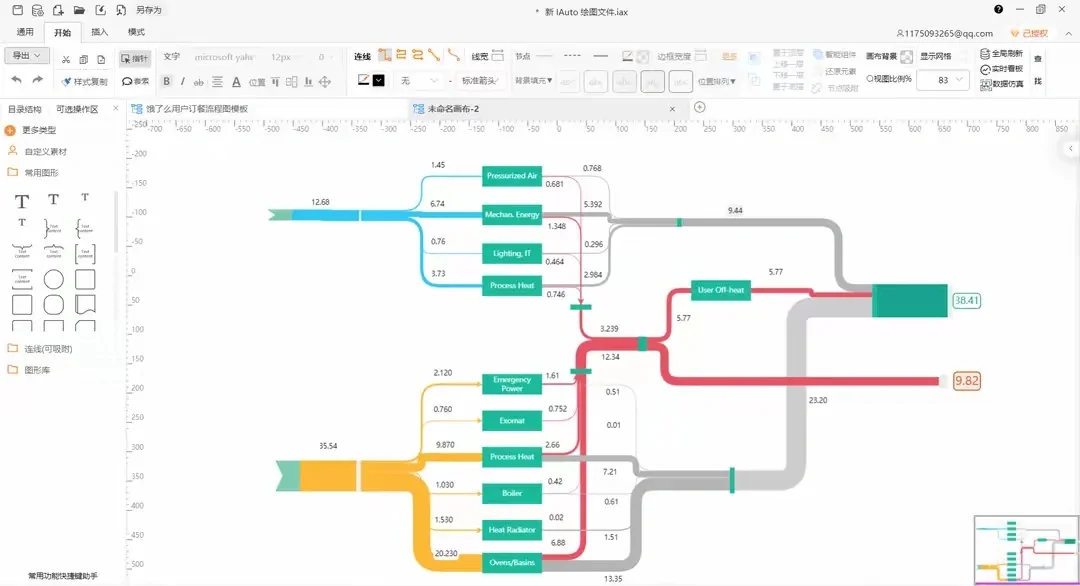This screenshot has width=1080, height=586.
Task: Switch to the 插入 ribbon tab
Action: click(x=99, y=32)
